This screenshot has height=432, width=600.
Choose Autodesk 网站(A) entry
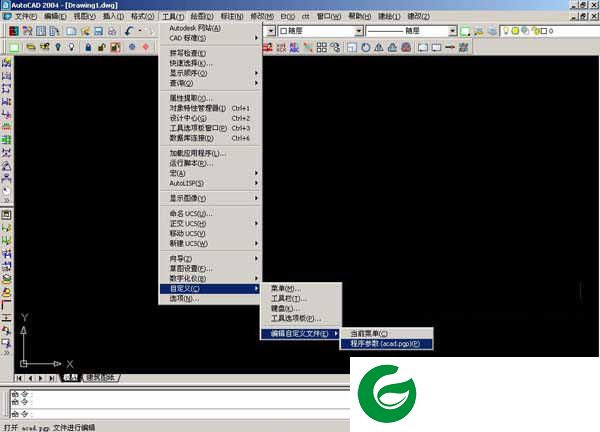(210, 28)
